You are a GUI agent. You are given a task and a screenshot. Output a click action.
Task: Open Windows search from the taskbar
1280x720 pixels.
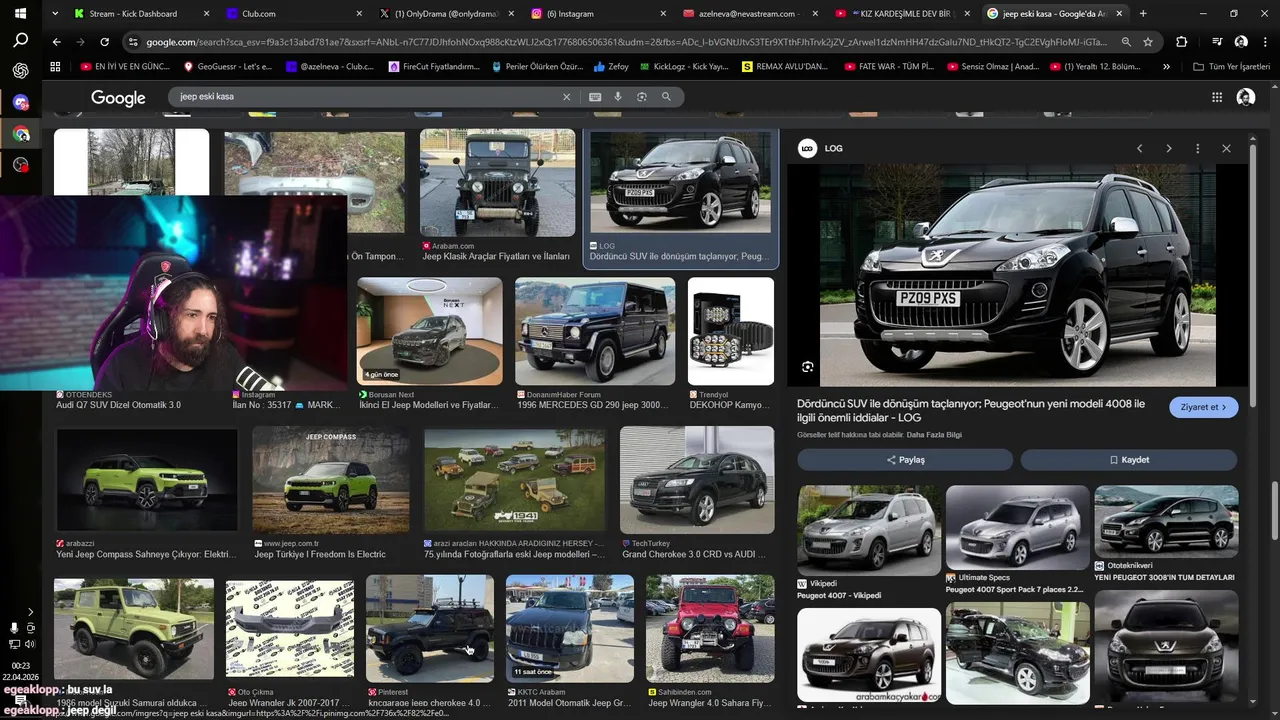click(21, 41)
